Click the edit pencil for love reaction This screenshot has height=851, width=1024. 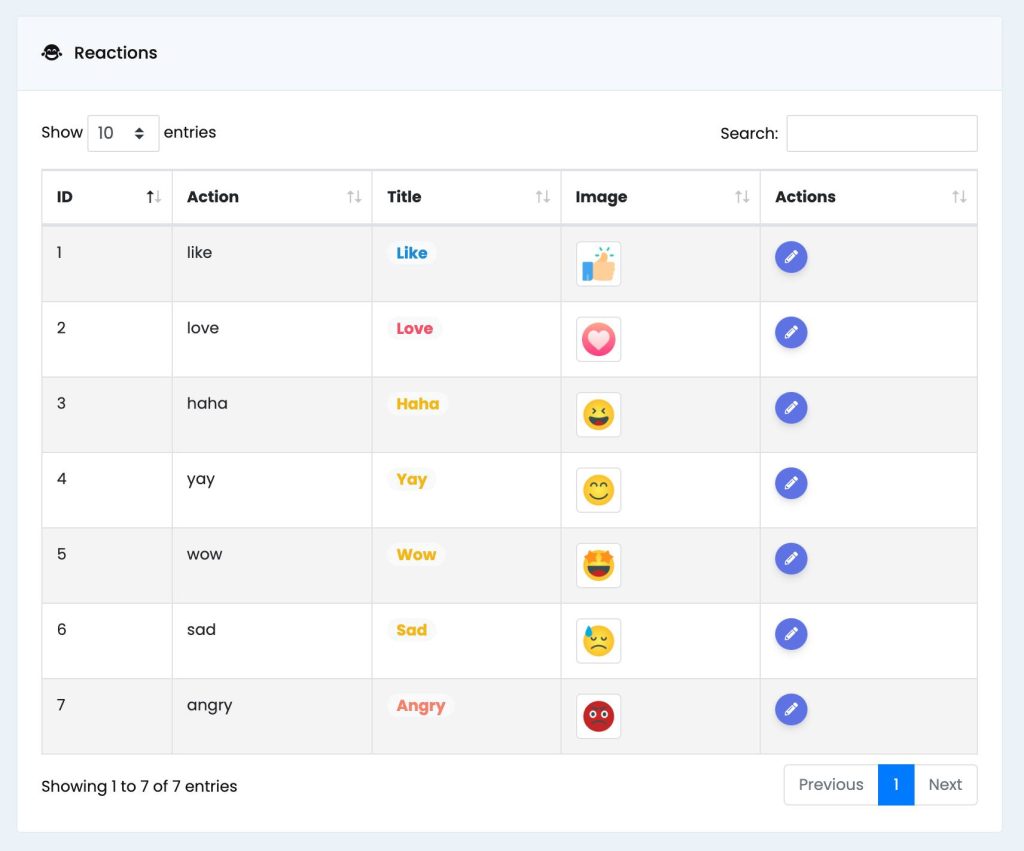[x=791, y=332]
